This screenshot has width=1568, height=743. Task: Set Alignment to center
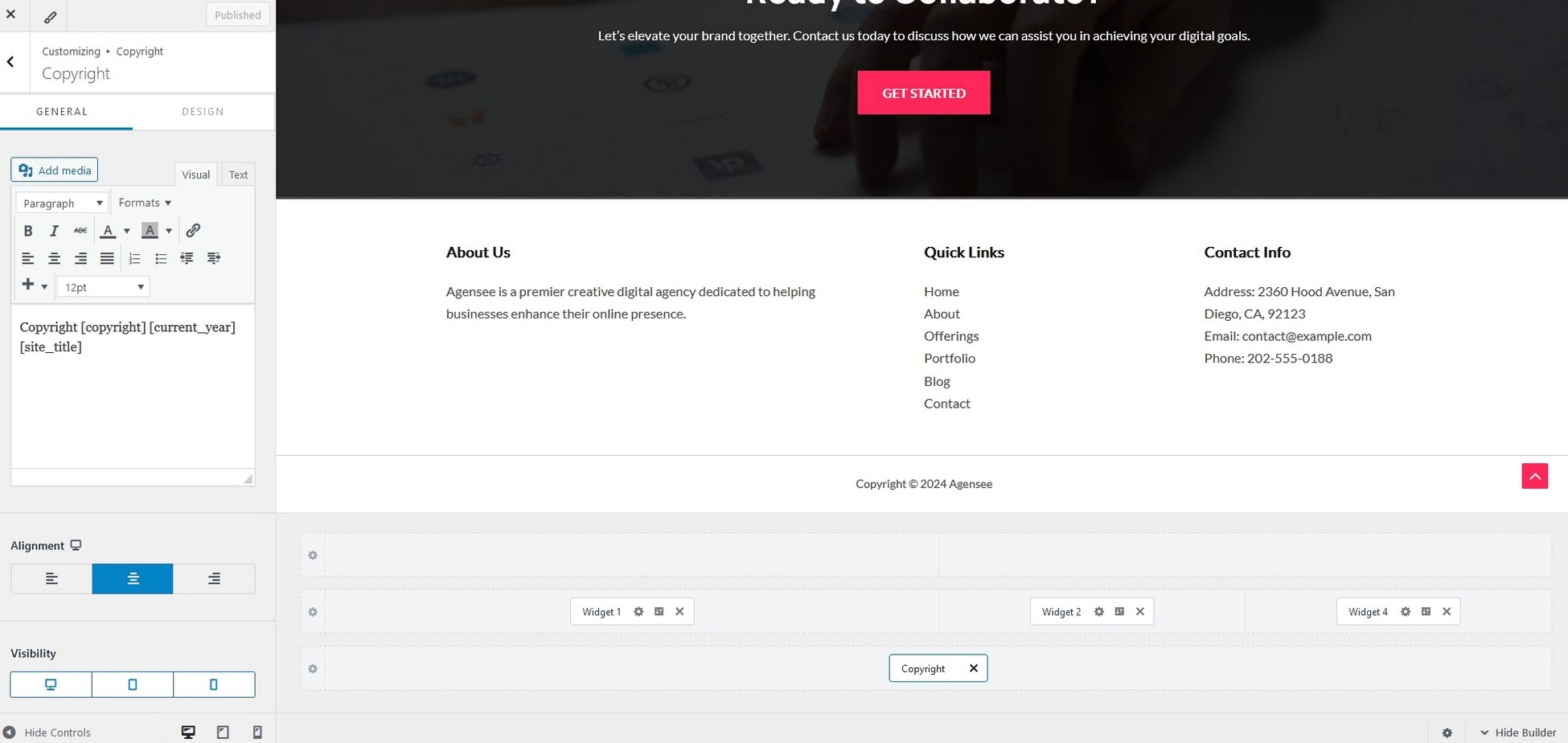click(133, 579)
